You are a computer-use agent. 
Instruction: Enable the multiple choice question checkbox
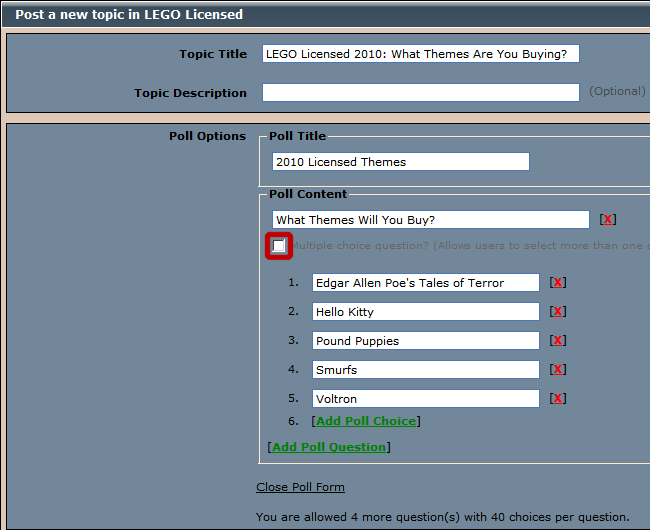click(x=279, y=246)
